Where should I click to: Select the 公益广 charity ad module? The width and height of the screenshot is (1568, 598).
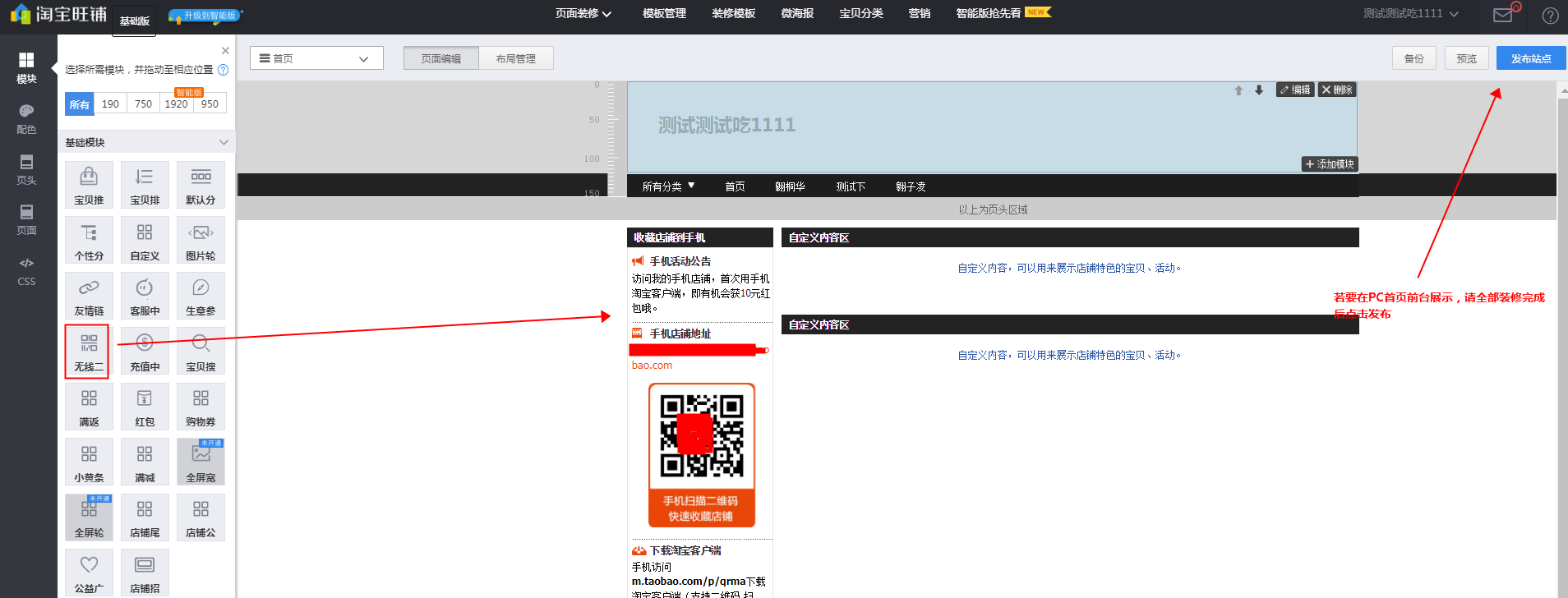(89, 573)
